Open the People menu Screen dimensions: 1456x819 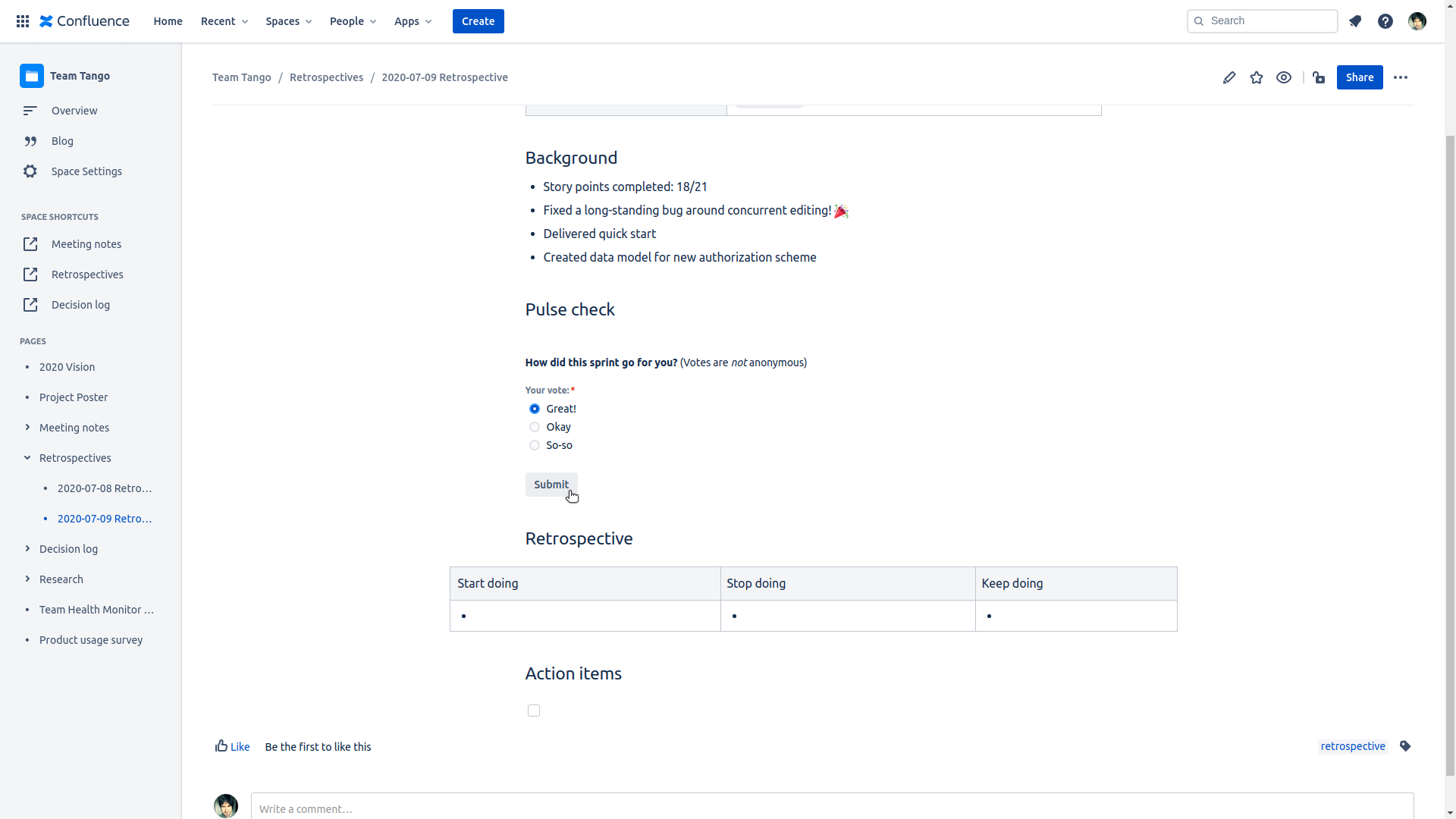pyautogui.click(x=353, y=21)
